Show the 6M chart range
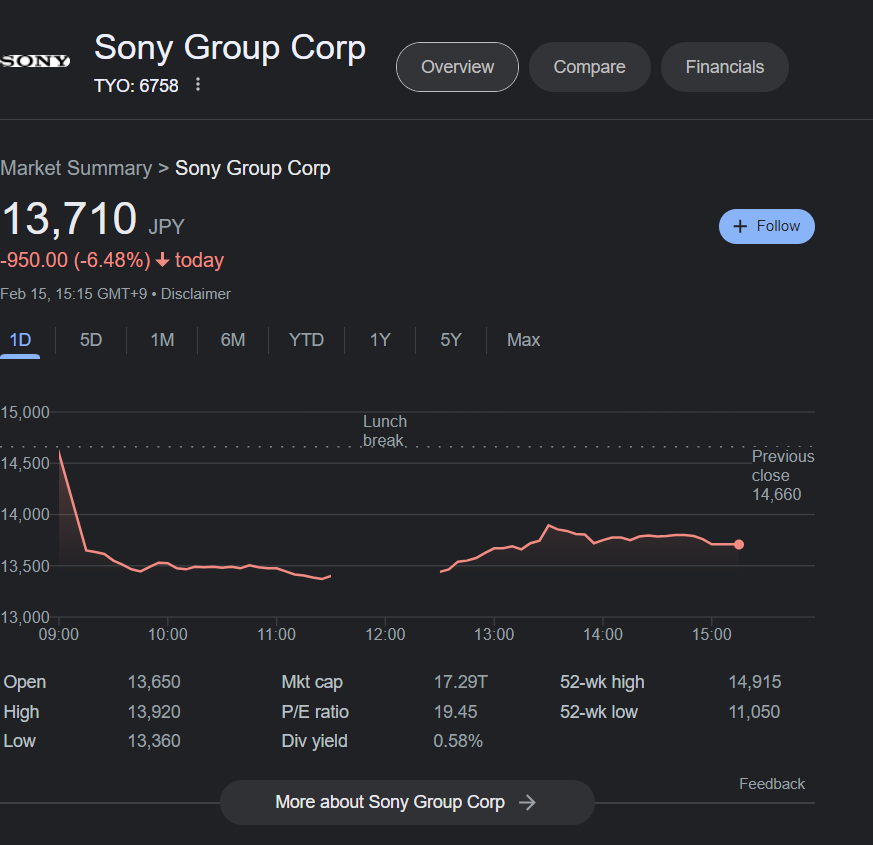Screen dimensions: 873x845 click(233, 340)
